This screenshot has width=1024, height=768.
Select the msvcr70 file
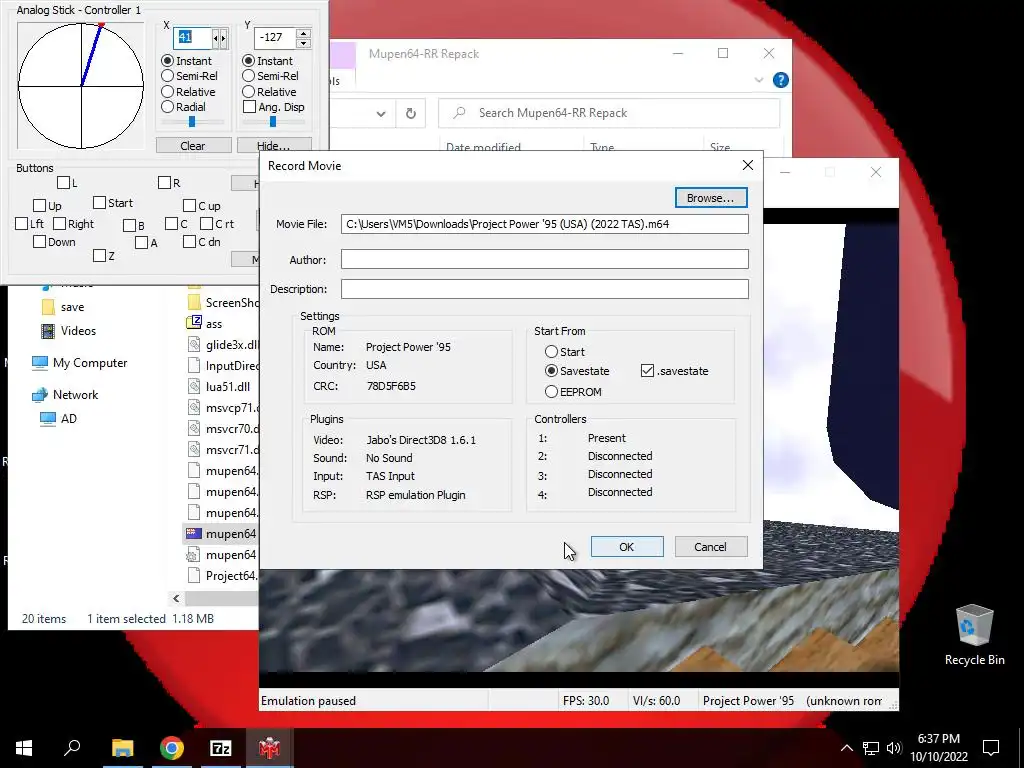point(232,428)
